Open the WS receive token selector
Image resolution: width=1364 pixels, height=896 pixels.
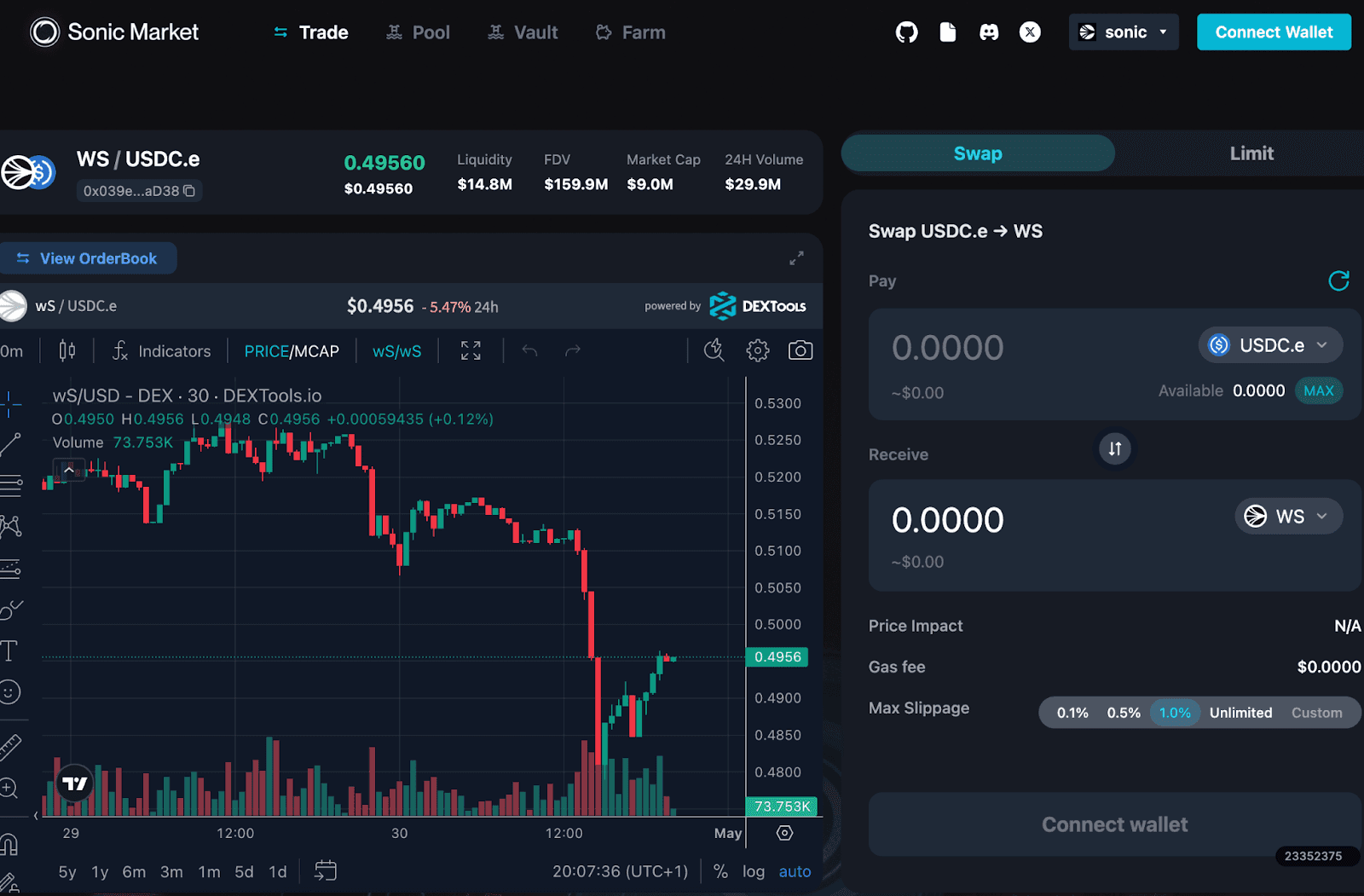(x=1289, y=516)
